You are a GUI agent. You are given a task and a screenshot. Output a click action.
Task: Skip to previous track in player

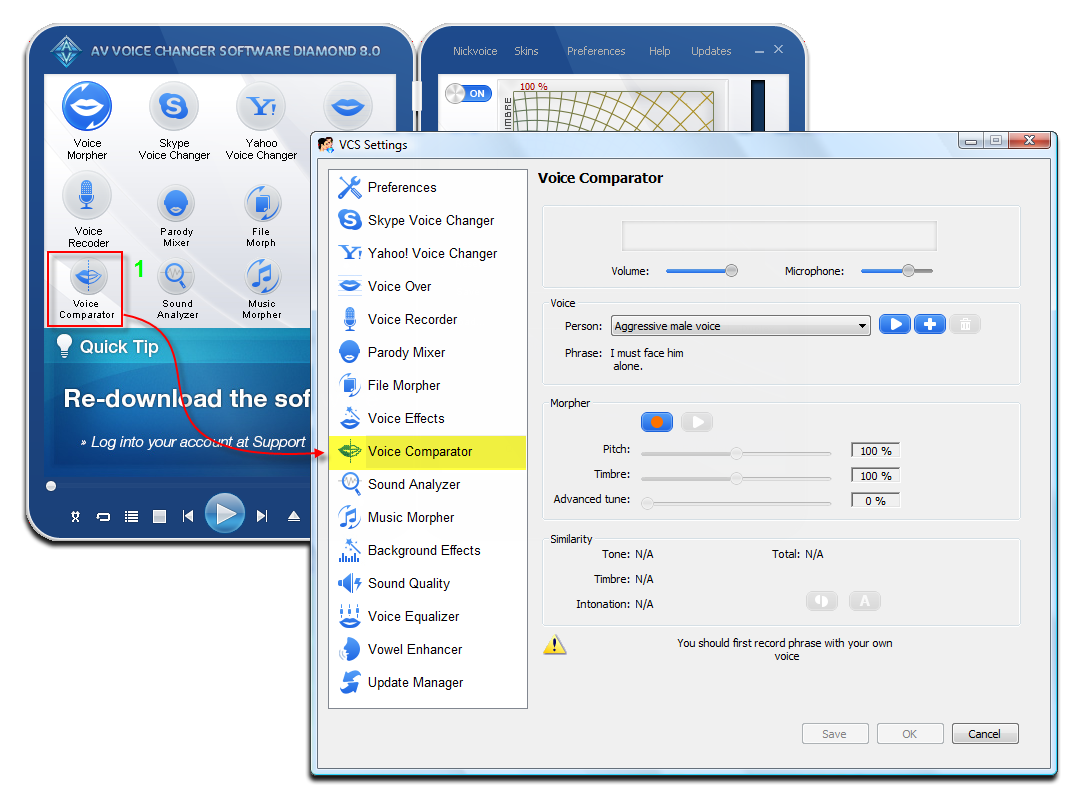click(188, 516)
